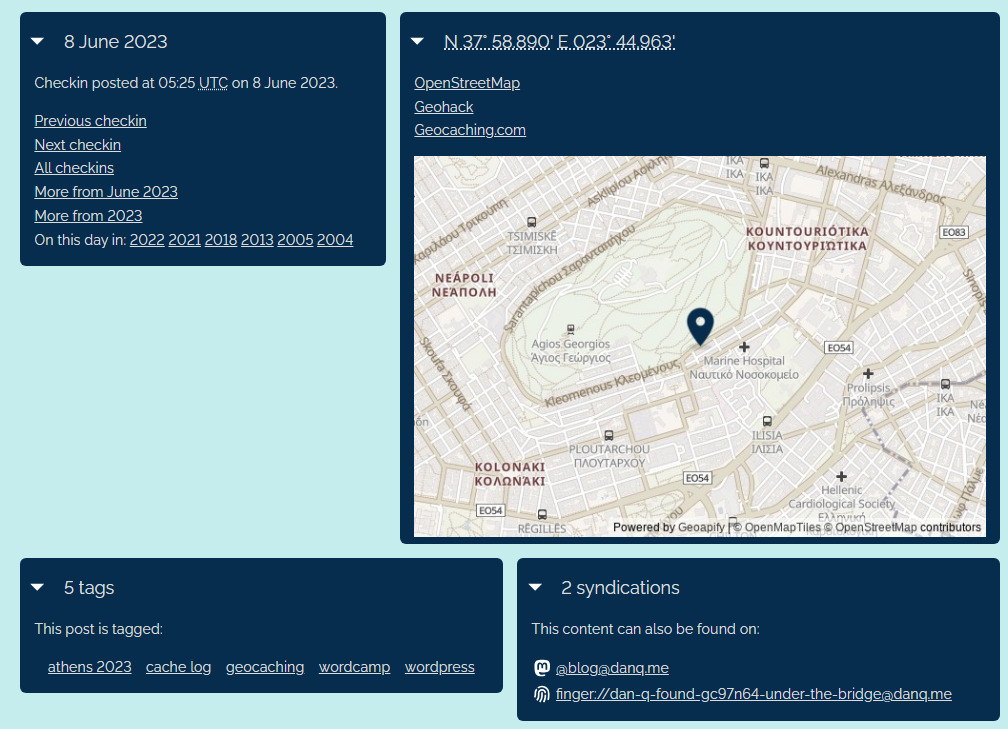The height and width of the screenshot is (729, 1008).
Task: Click the Ilisia bus stop icon on map
Action: pyautogui.click(x=767, y=421)
